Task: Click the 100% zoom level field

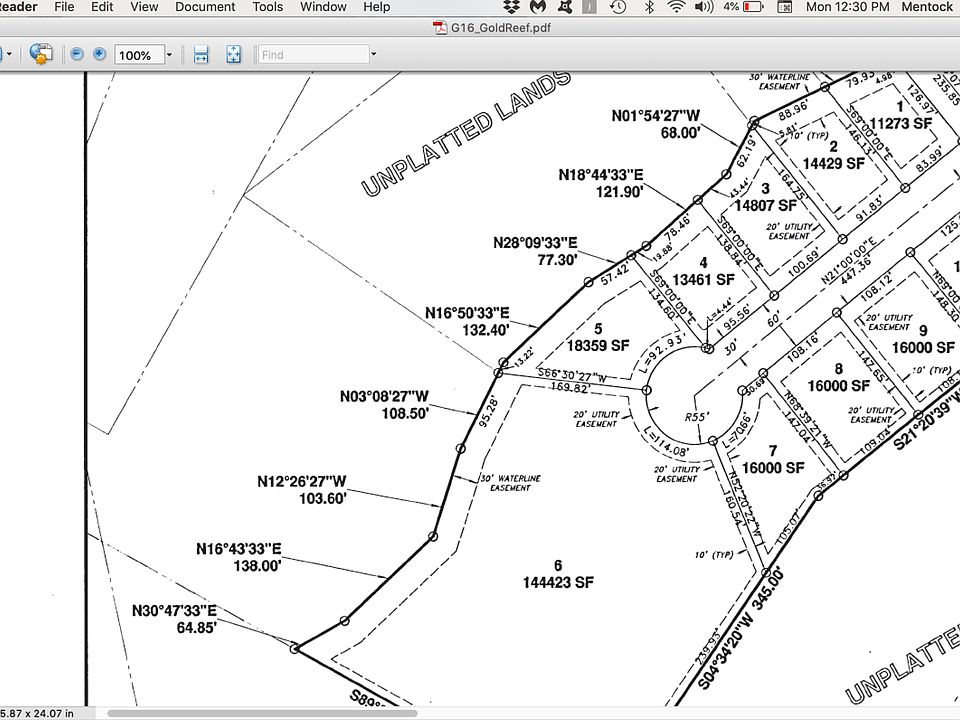Action: point(139,55)
